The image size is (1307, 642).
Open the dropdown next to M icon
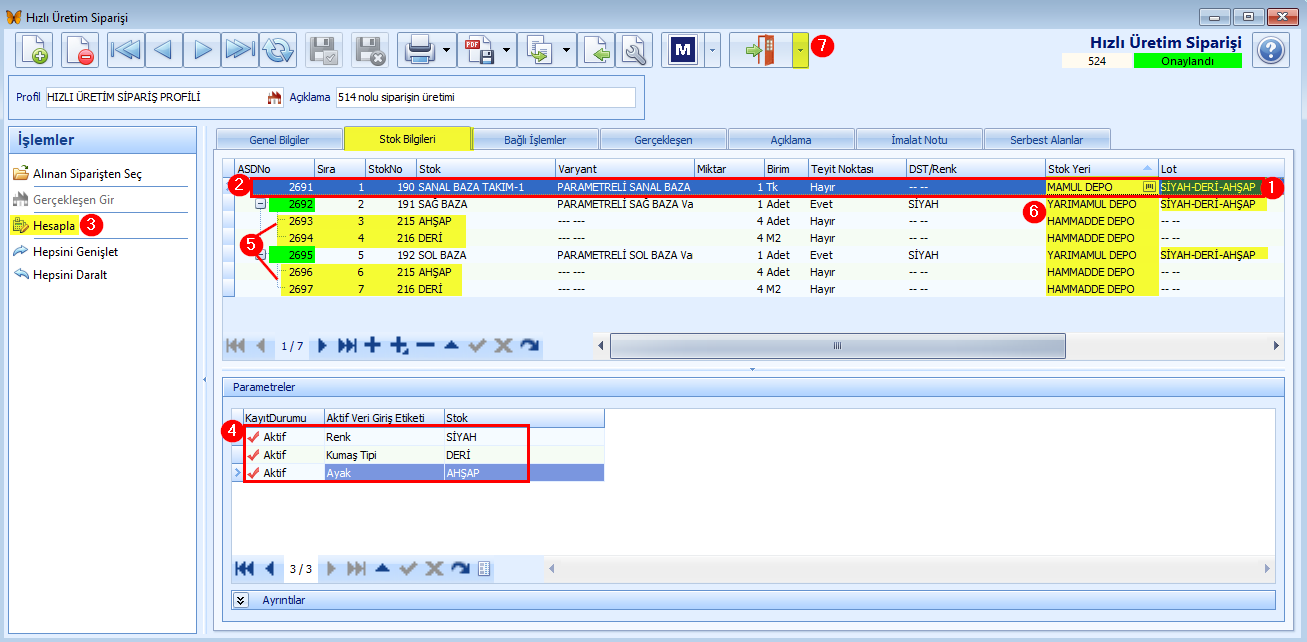712,50
